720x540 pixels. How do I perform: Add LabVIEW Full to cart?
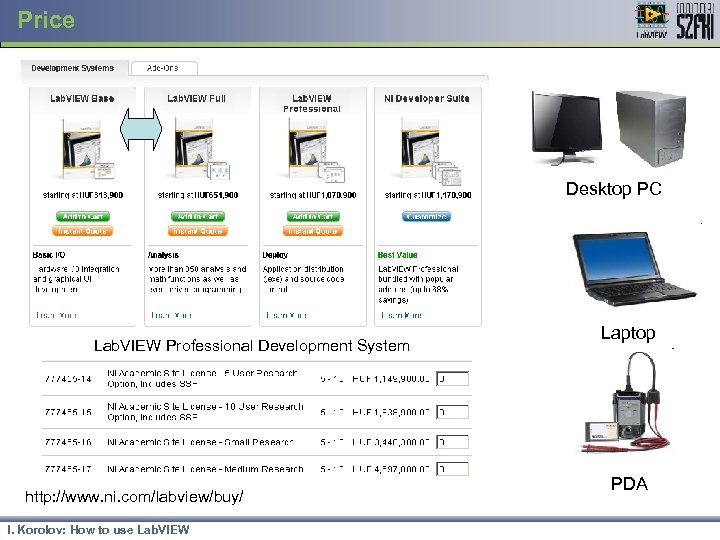tap(198, 216)
